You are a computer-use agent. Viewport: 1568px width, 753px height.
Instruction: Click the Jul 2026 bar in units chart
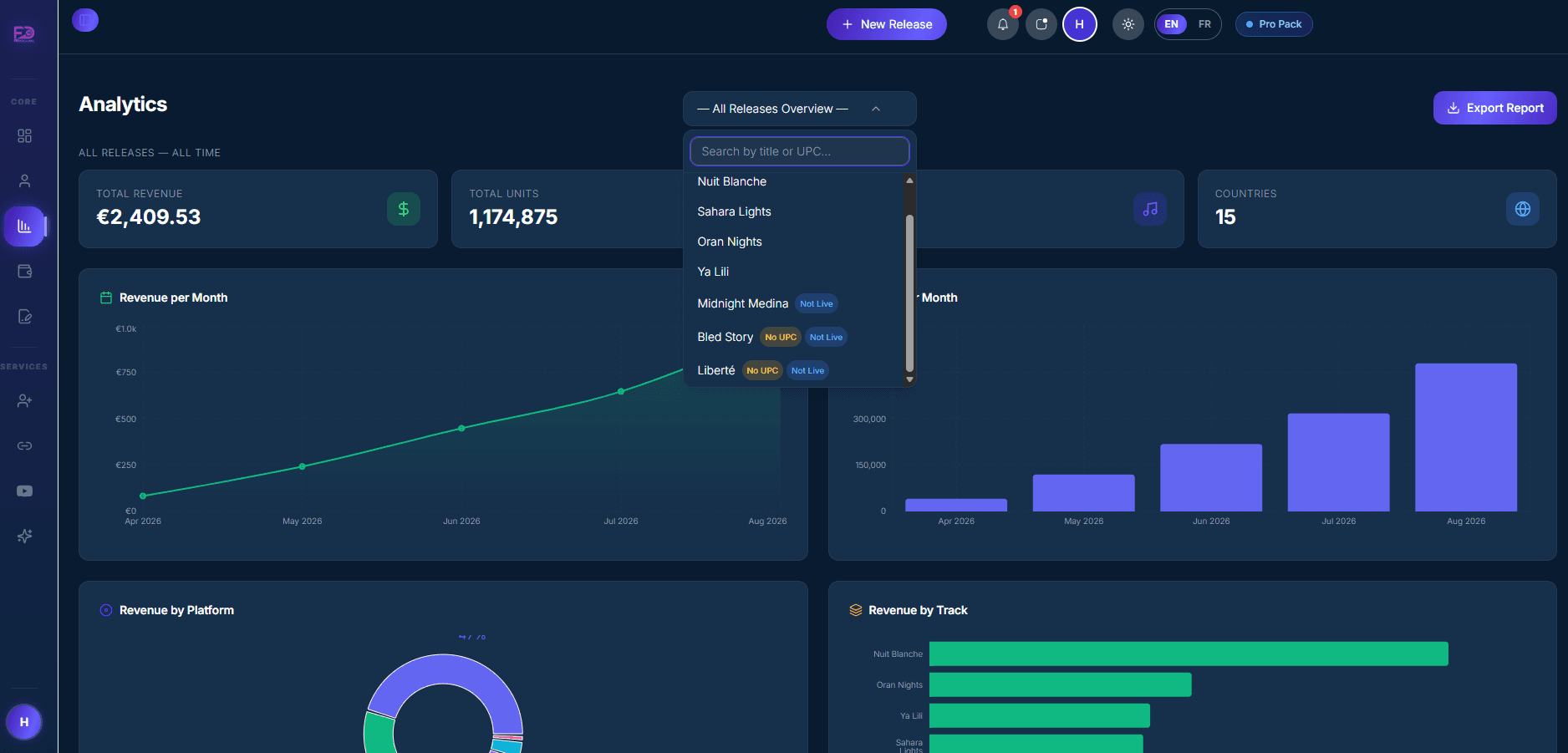1339,462
